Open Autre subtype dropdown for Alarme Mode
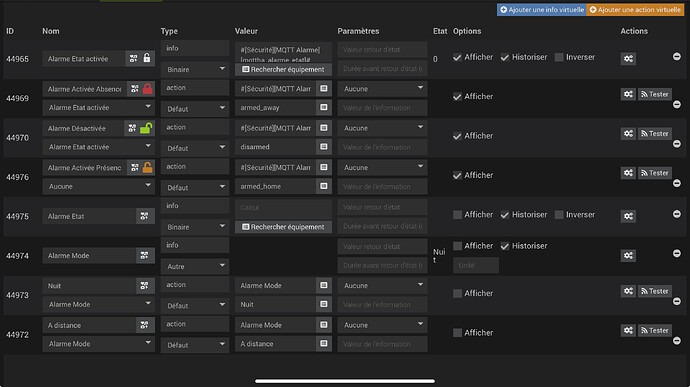This screenshot has height=387, width=690. click(195, 266)
